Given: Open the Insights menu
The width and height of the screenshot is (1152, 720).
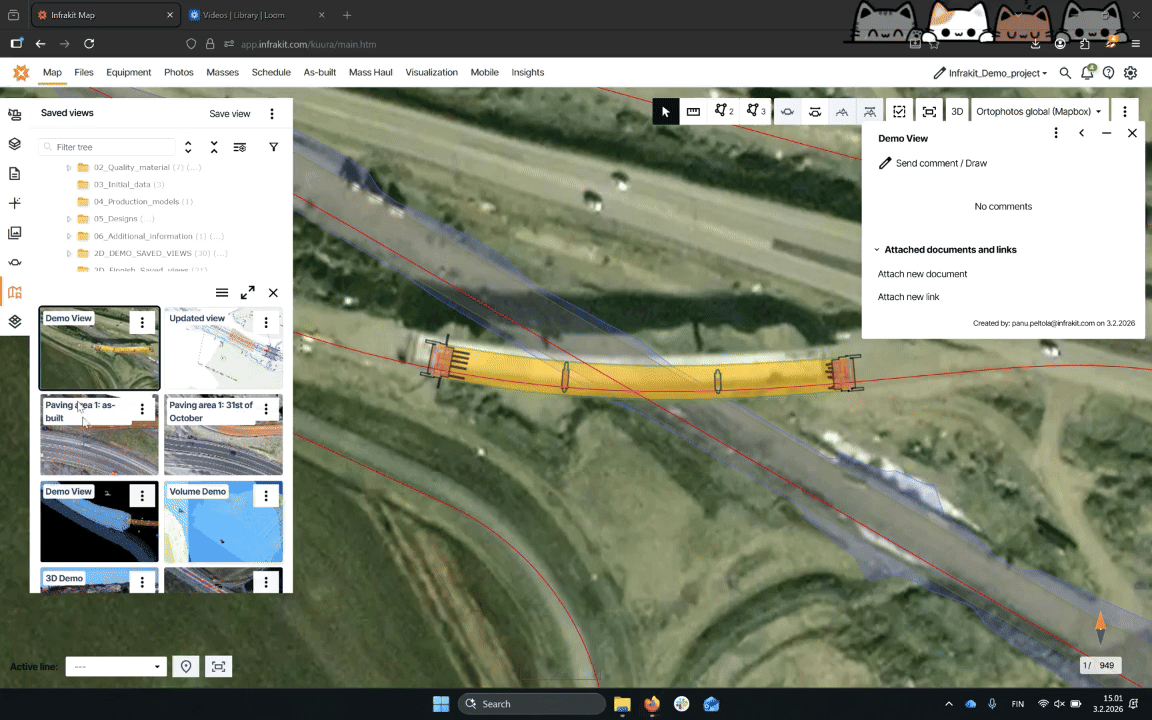Looking at the screenshot, I should [528, 72].
